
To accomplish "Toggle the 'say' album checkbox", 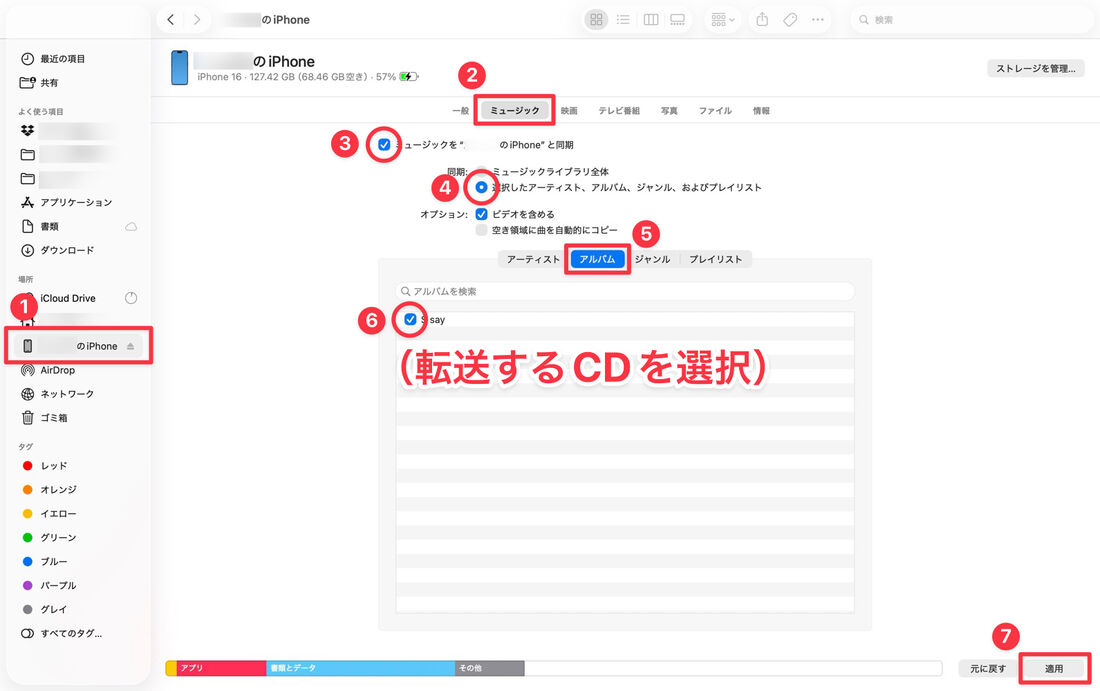I will click(410, 319).
